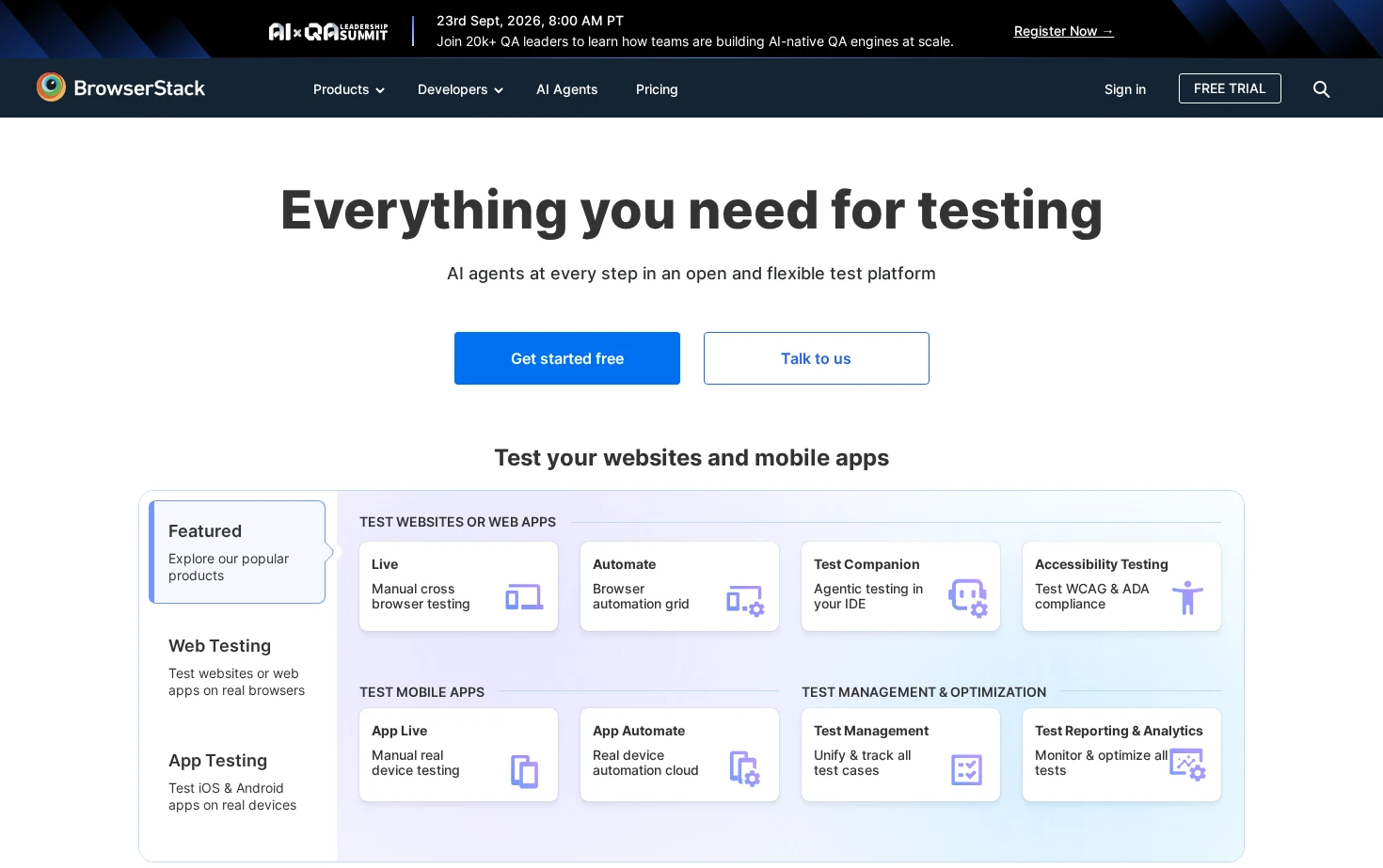Image resolution: width=1383 pixels, height=868 pixels.
Task: Click the Talk to us button
Action: [817, 358]
